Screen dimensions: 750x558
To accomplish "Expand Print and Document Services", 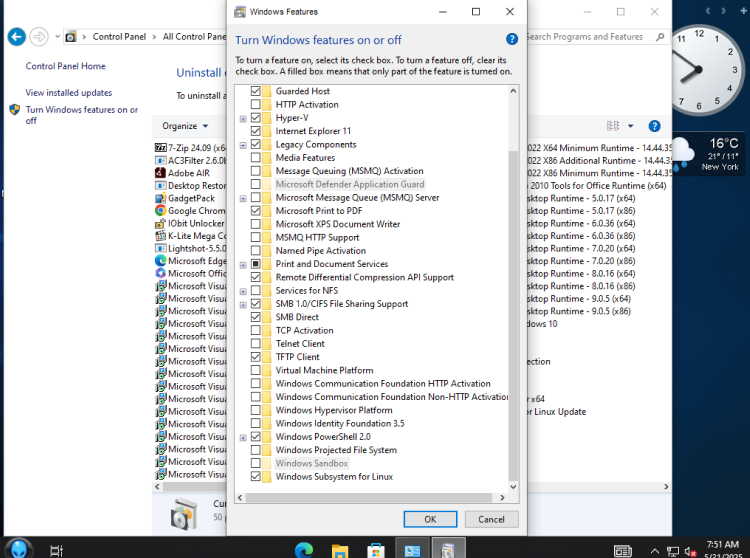I will (243, 264).
